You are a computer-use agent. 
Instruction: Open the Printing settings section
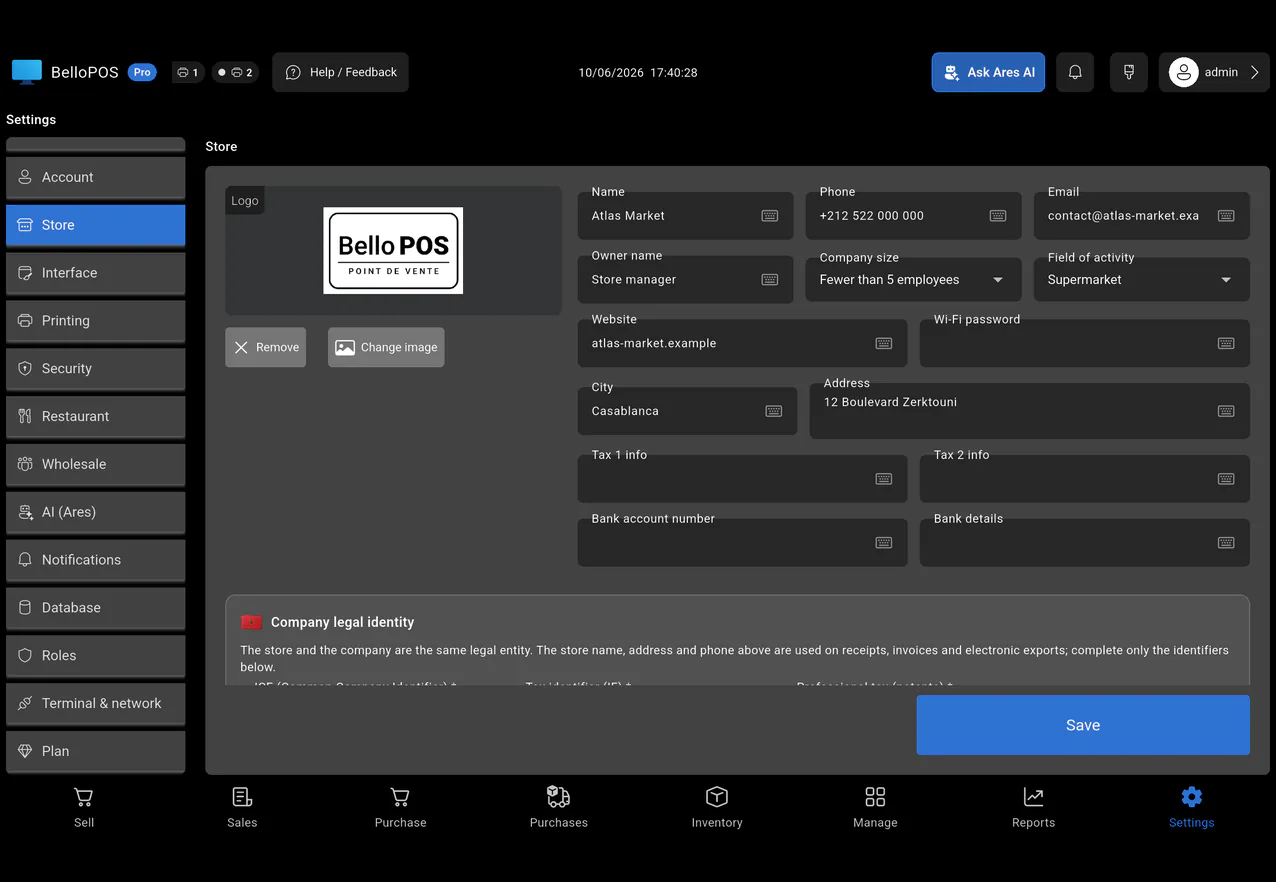tap(96, 321)
